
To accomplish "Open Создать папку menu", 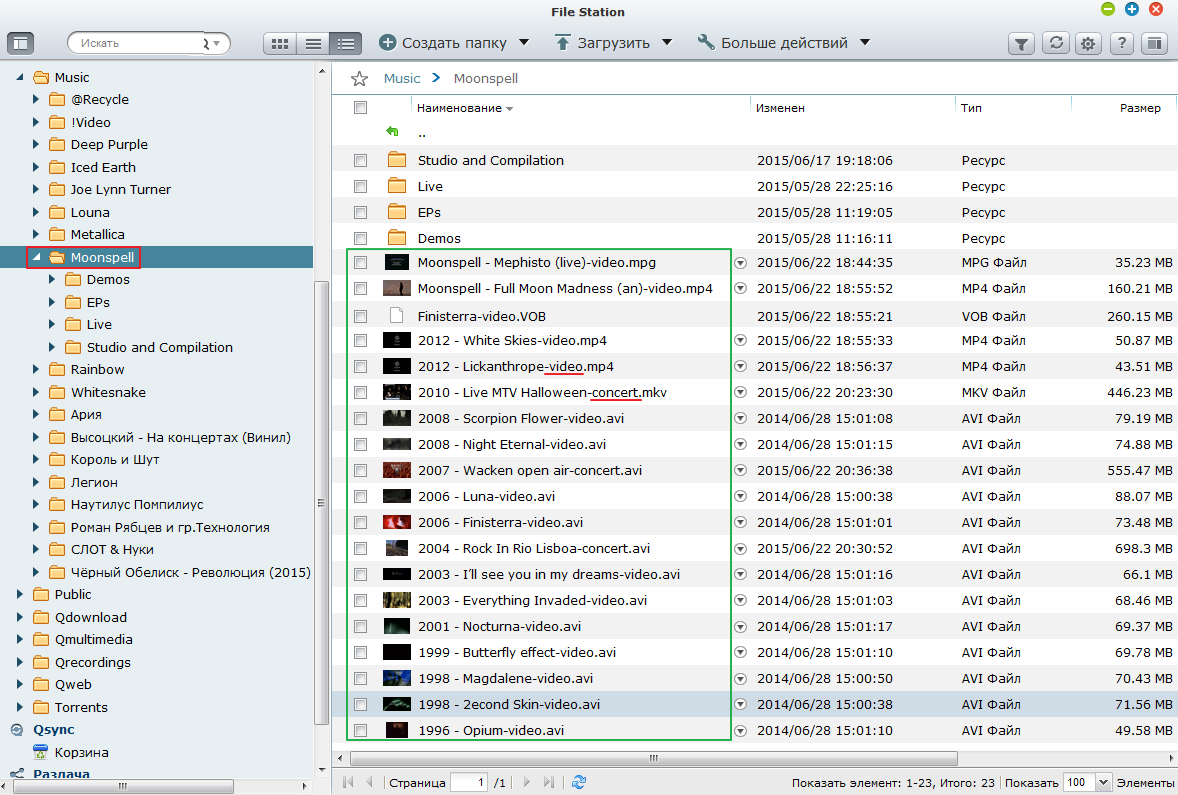I will coord(454,43).
